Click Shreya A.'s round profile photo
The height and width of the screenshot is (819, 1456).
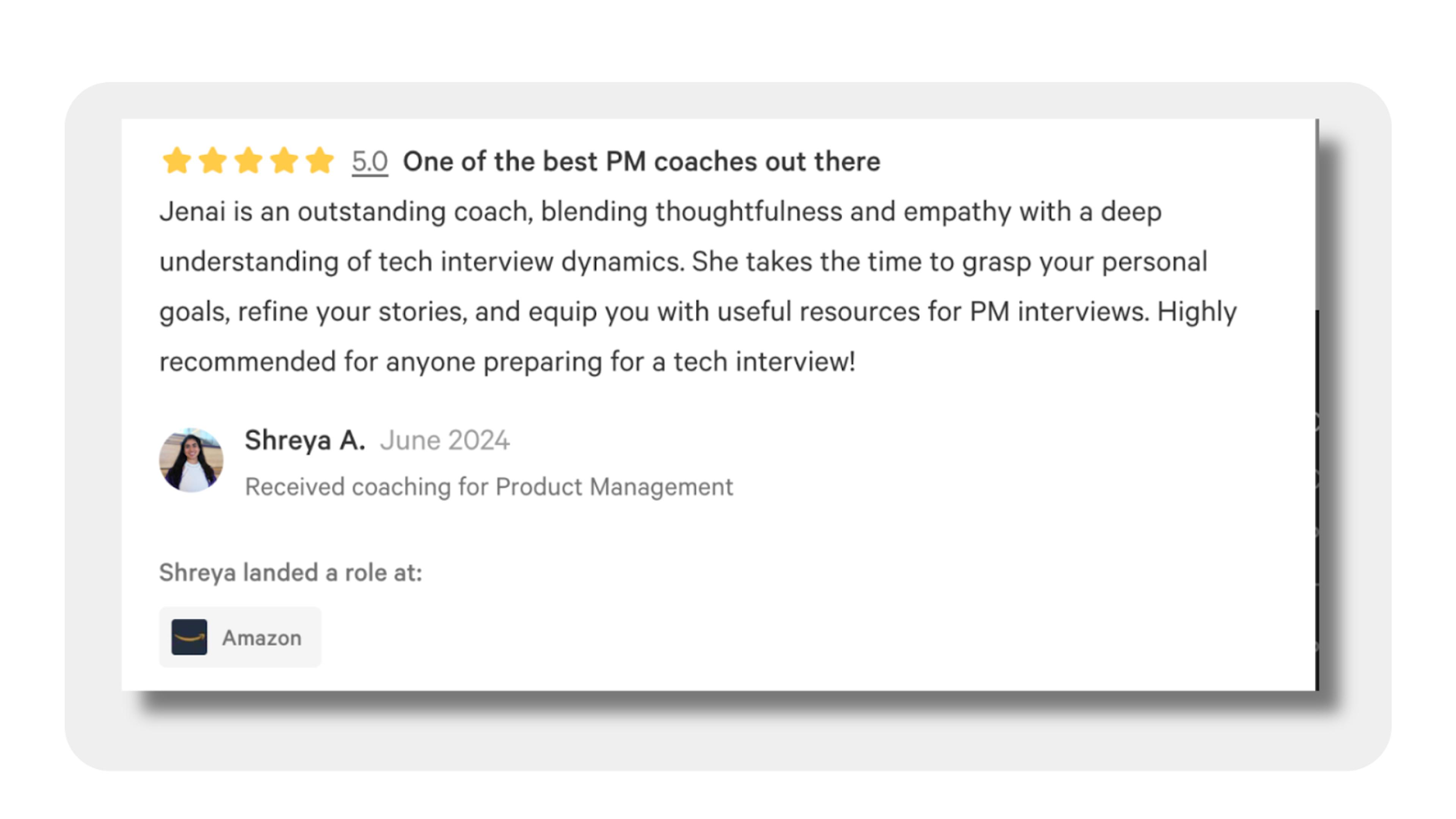tap(191, 460)
